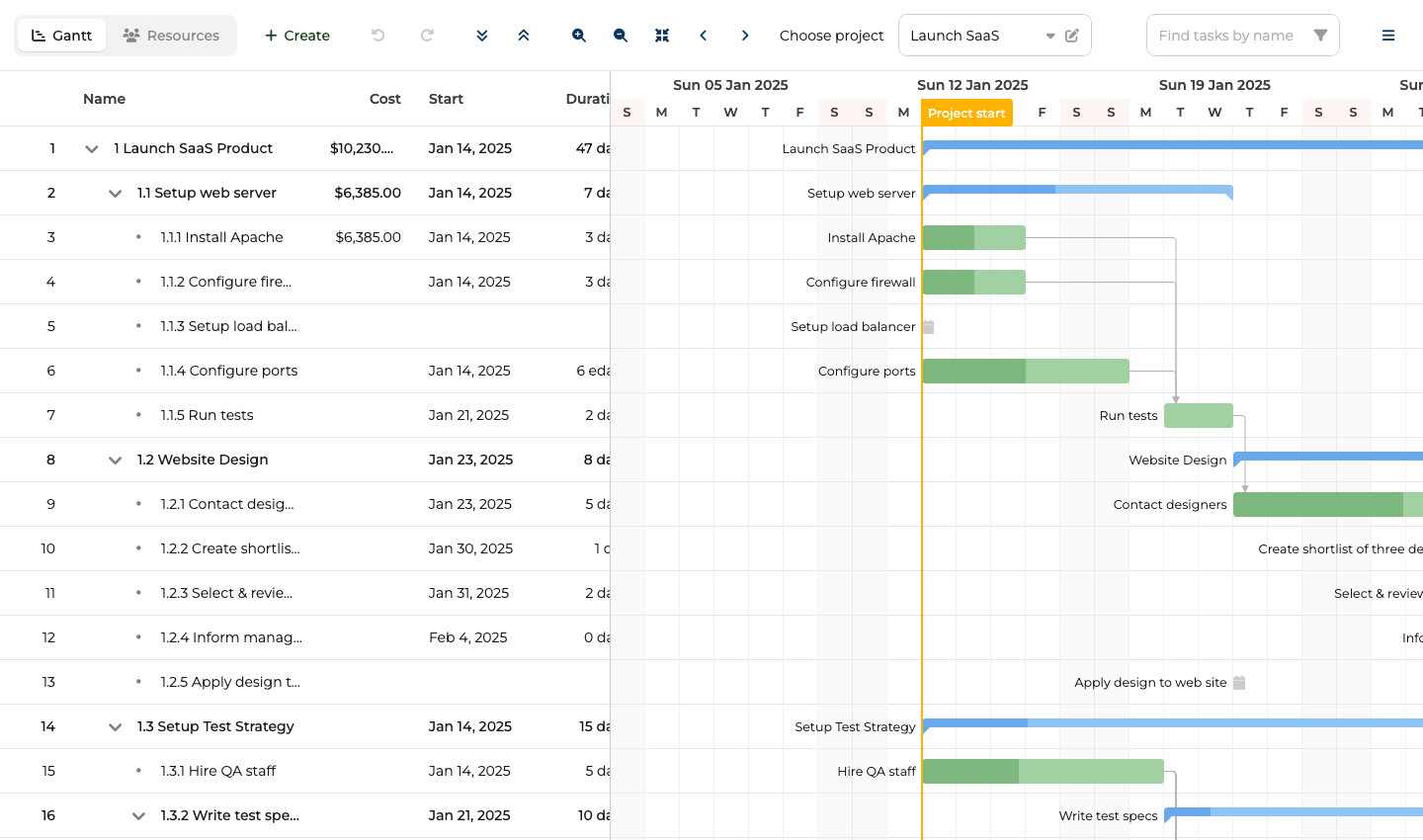The height and width of the screenshot is (840, 1423).
Task: Collapse the 1.3.2 Write test specs group
Action: 139,816
